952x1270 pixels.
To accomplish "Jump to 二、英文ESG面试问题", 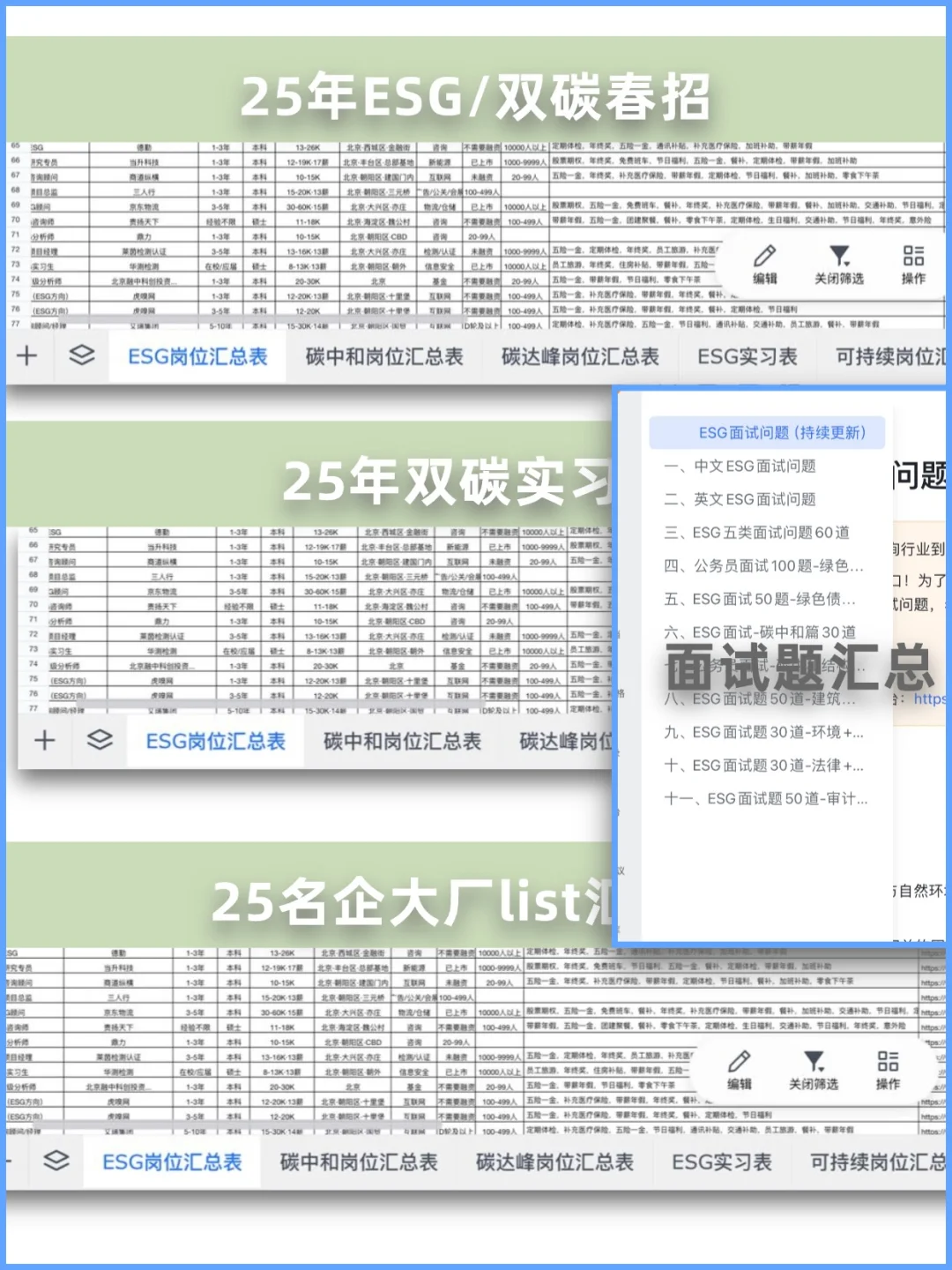I will tap(740, 499).
